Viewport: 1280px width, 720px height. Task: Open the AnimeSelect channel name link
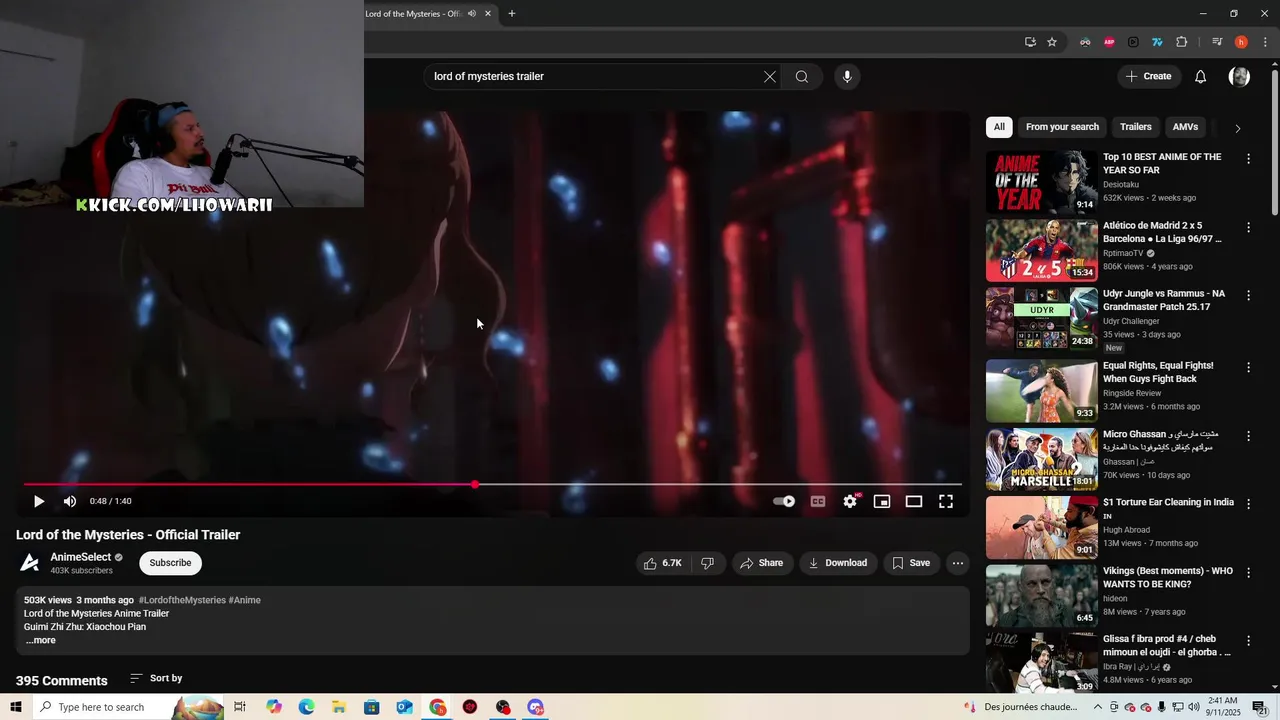click(81, 557)
